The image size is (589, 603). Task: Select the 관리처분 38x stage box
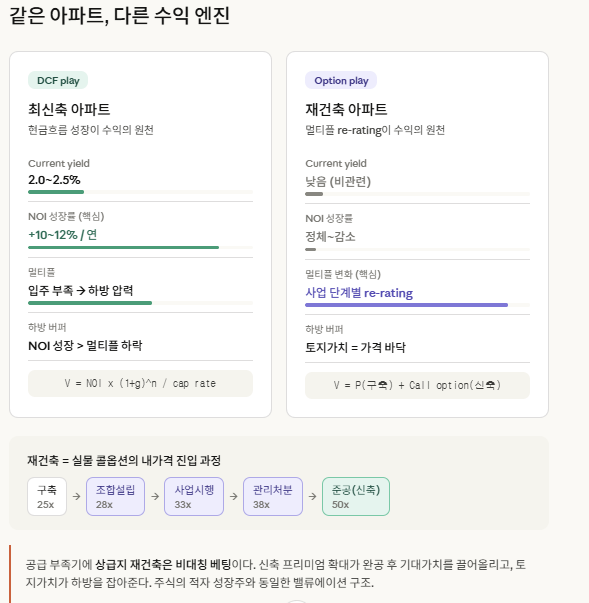273,496
